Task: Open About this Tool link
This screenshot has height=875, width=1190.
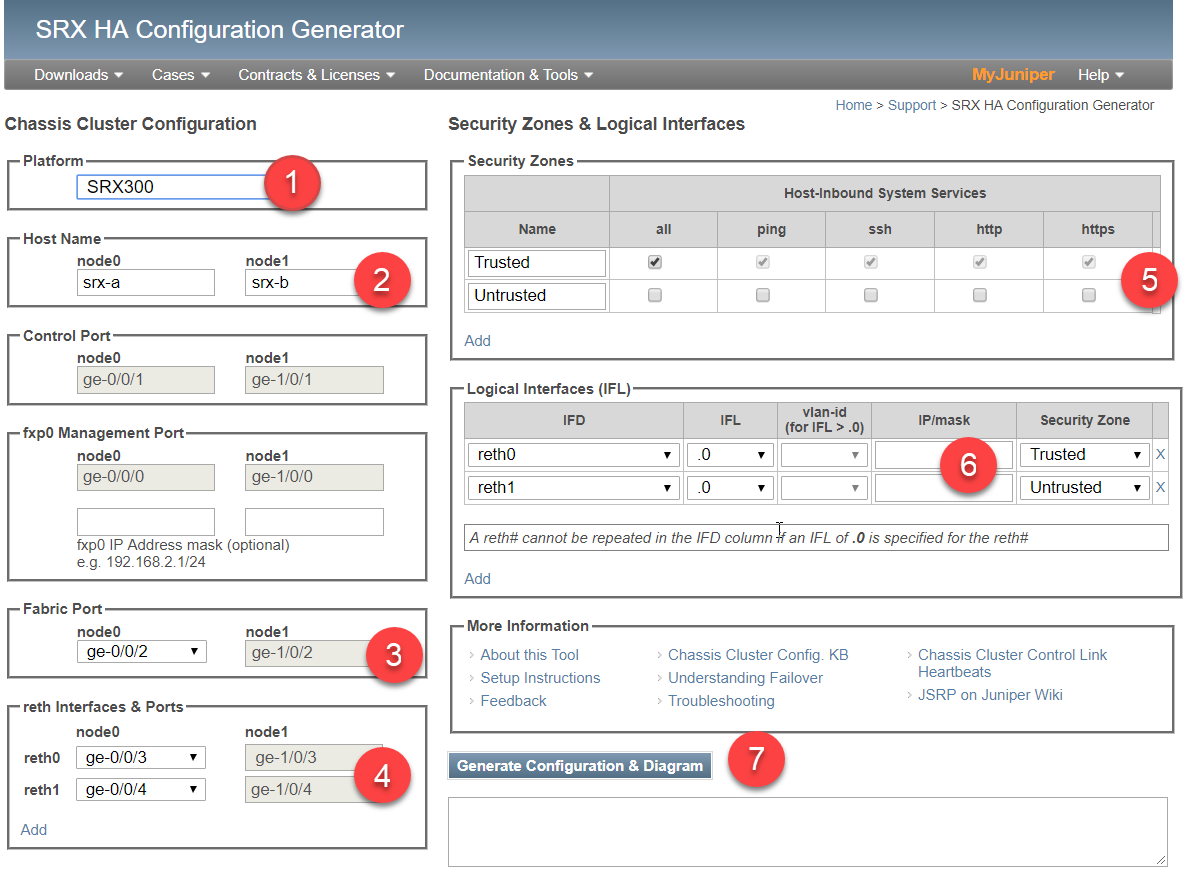Action: (529, 655)
